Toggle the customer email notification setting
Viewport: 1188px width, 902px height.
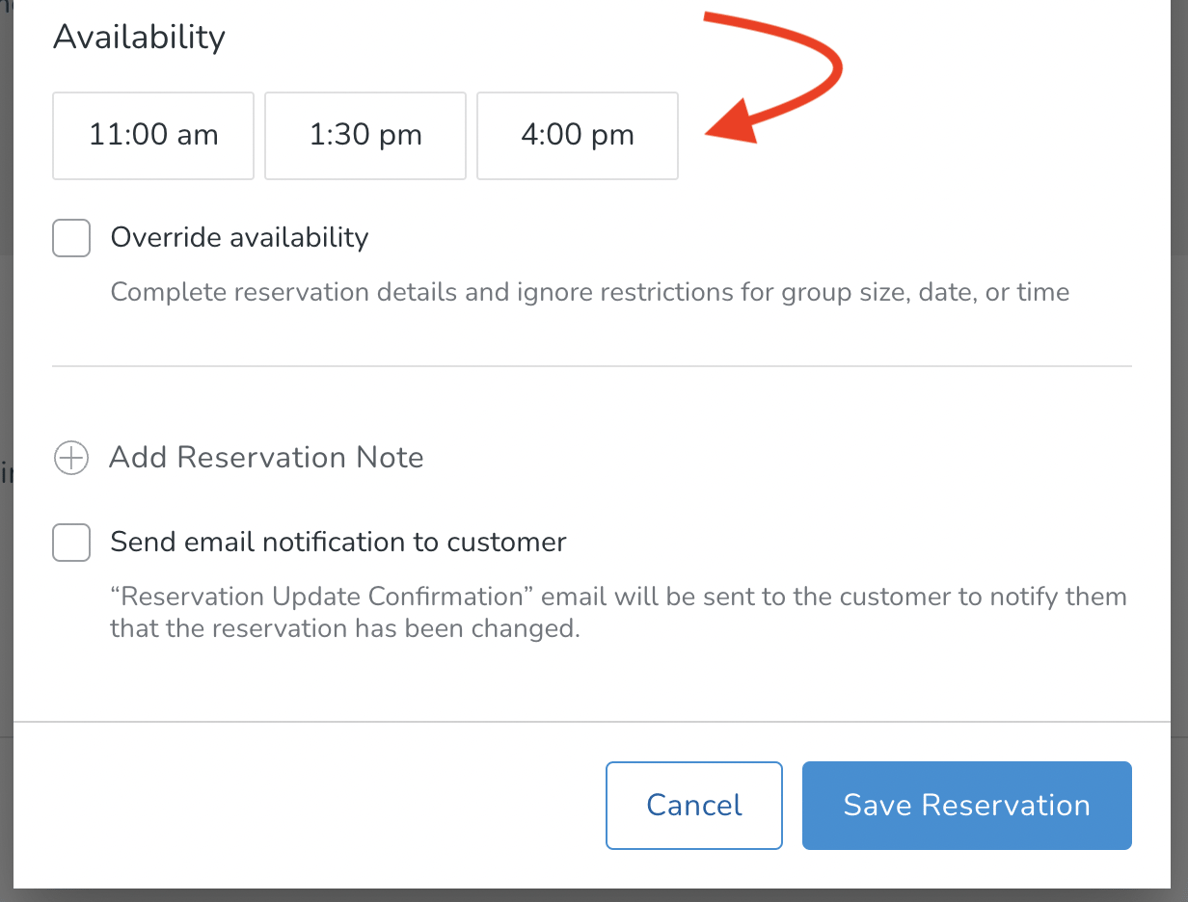pos(70,542)
